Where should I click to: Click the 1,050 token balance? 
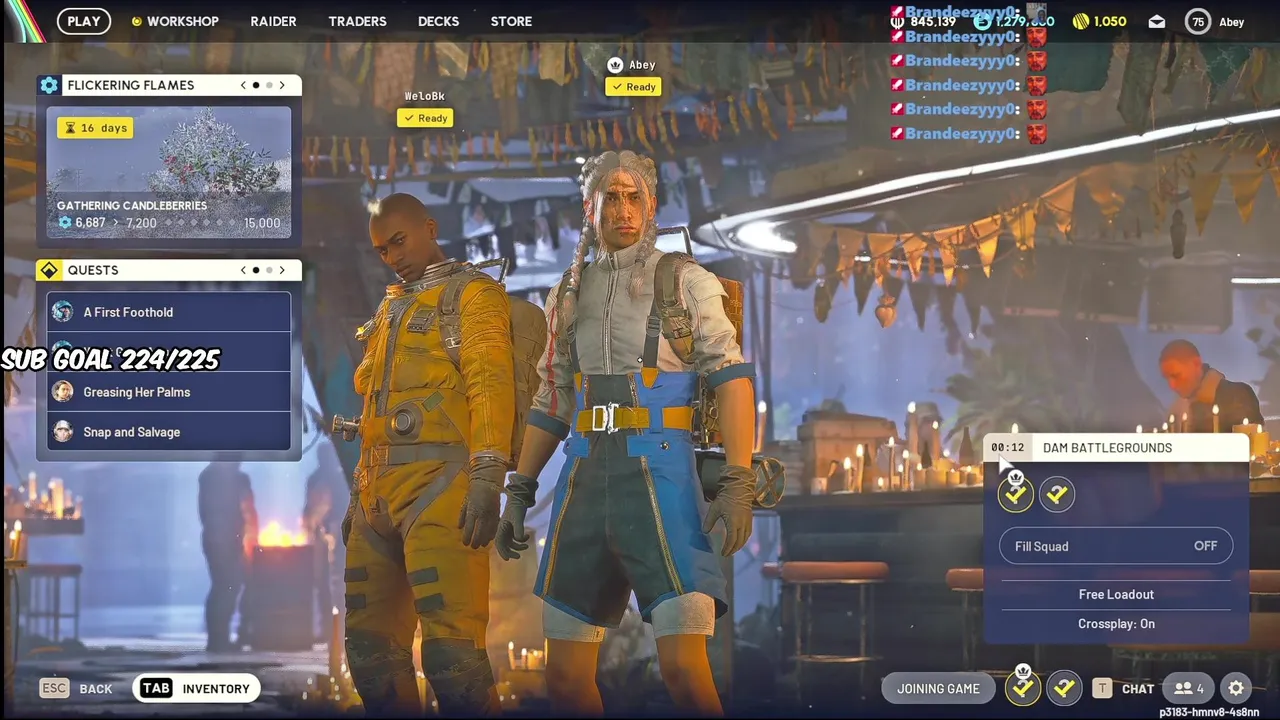1110,21
